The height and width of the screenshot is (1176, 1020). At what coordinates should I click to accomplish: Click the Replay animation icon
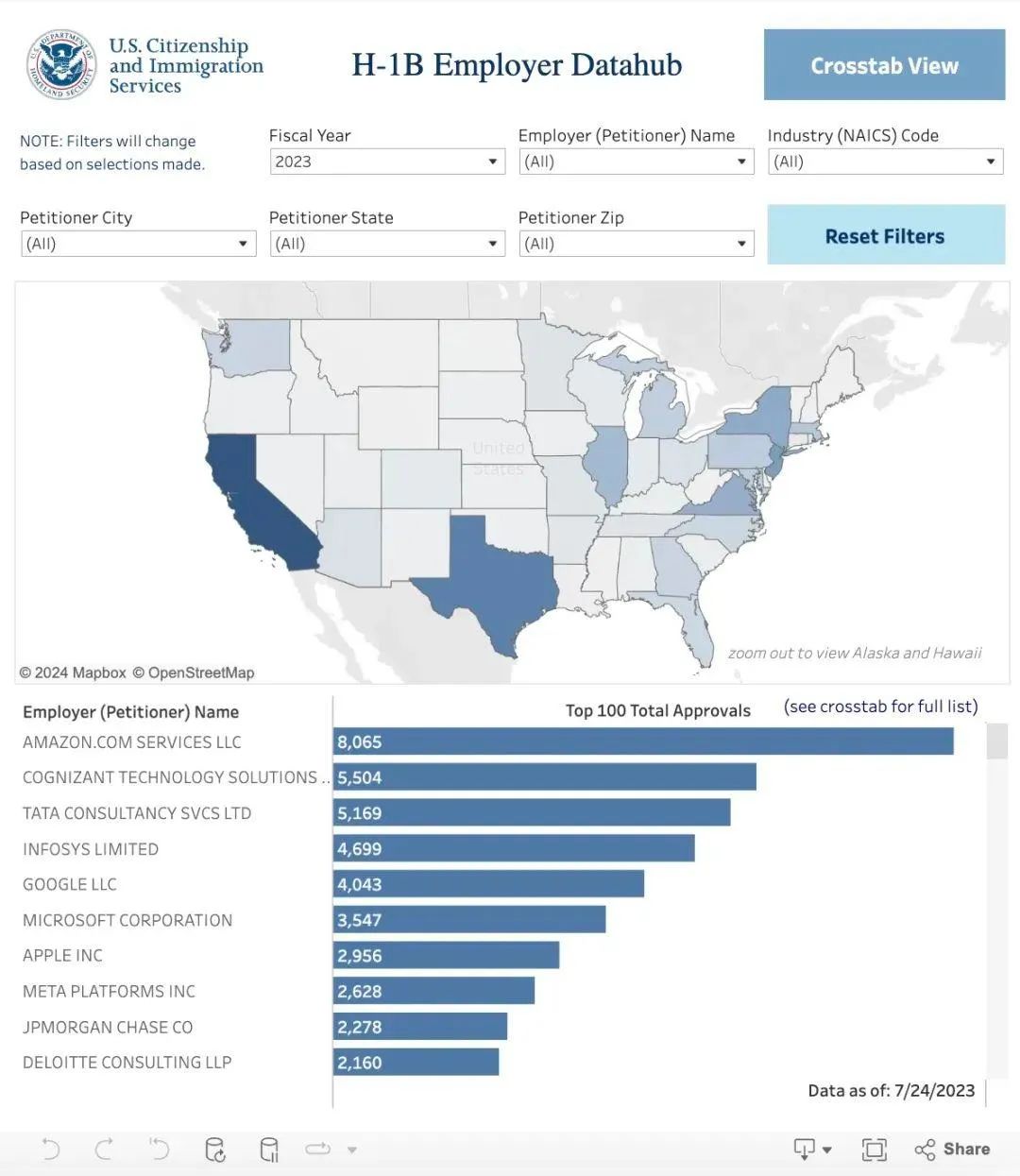(318, 1149)
